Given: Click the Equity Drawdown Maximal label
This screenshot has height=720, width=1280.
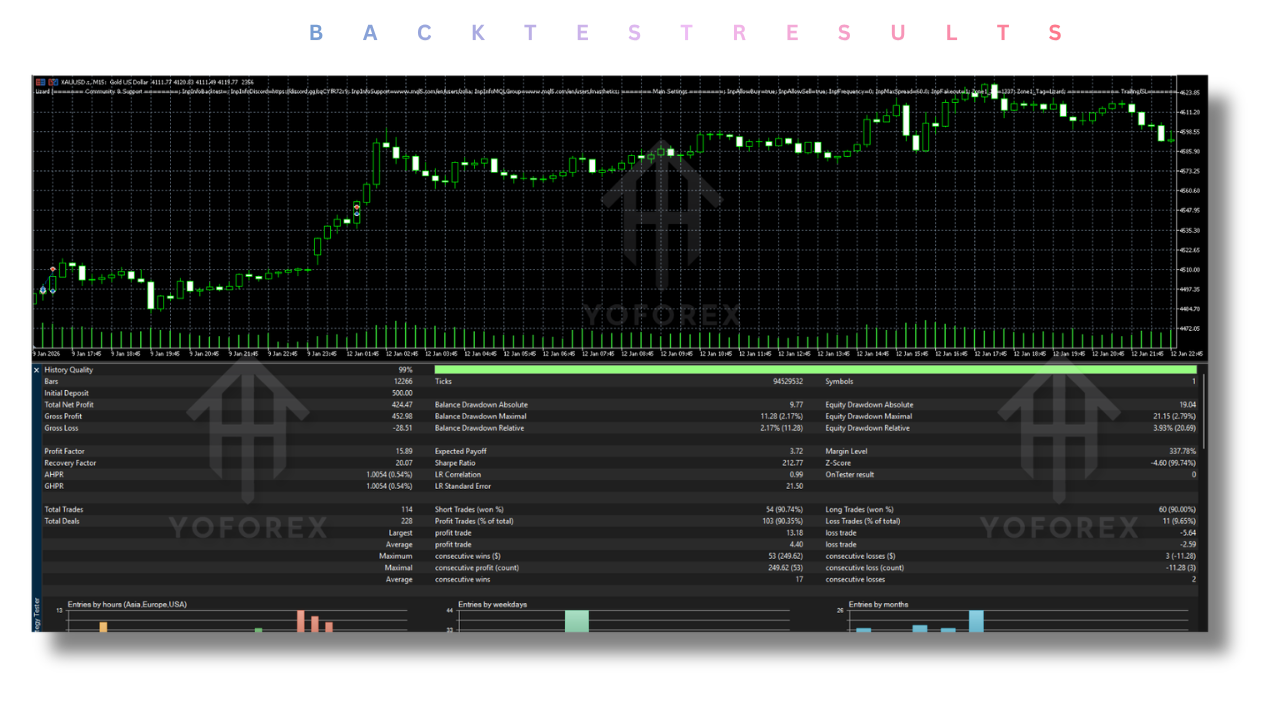Looking at the screenshot, I should pyautogui.click(x=868, y=416).
